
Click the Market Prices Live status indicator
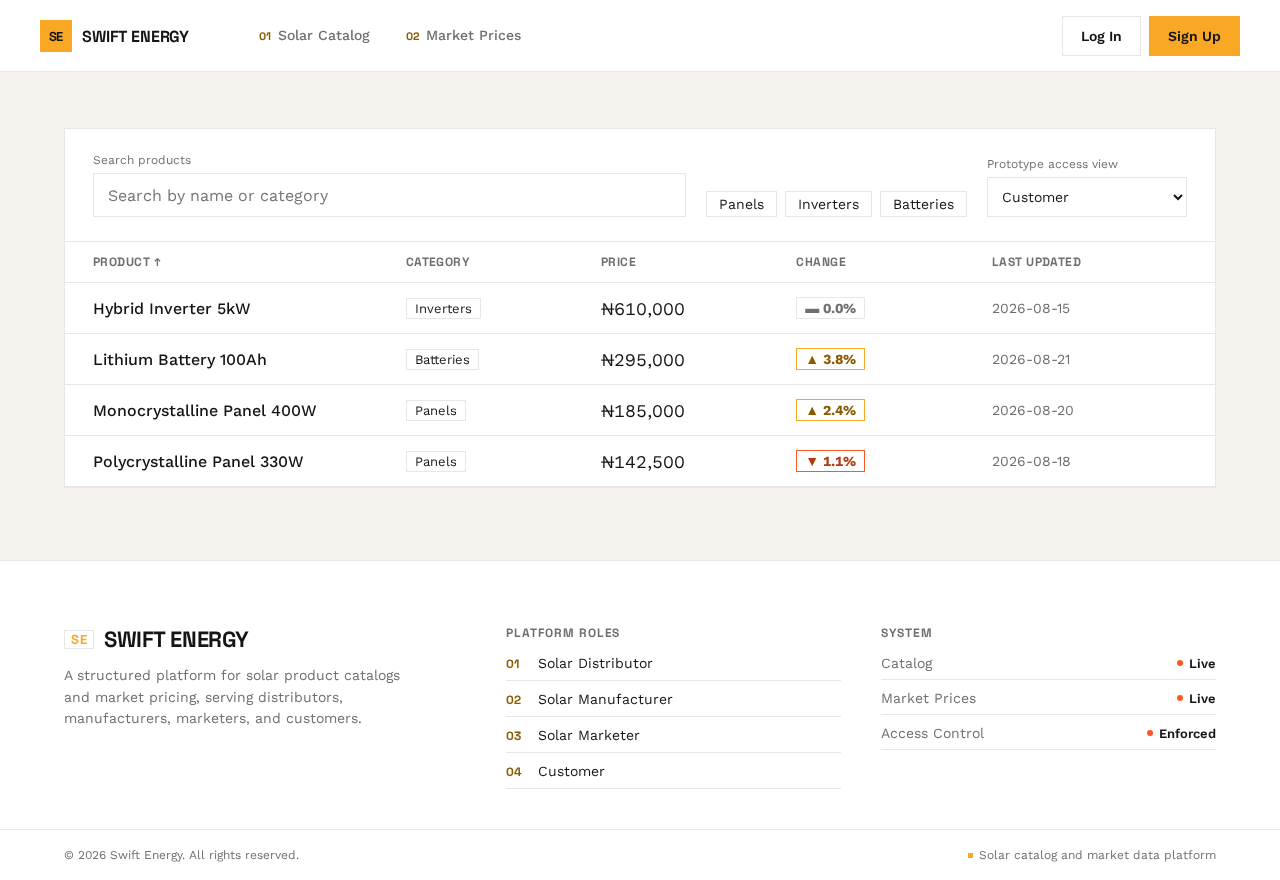(1196, 698)
